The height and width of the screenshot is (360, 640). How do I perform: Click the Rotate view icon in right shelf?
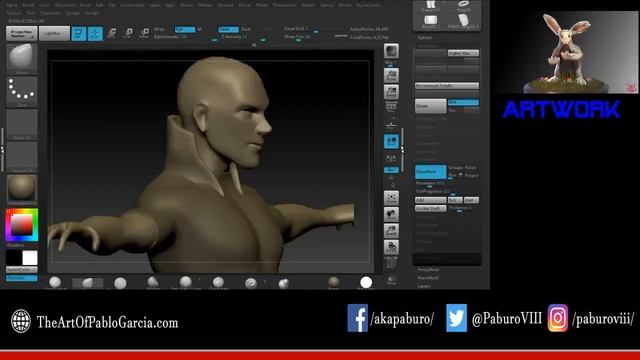point(391,247)
